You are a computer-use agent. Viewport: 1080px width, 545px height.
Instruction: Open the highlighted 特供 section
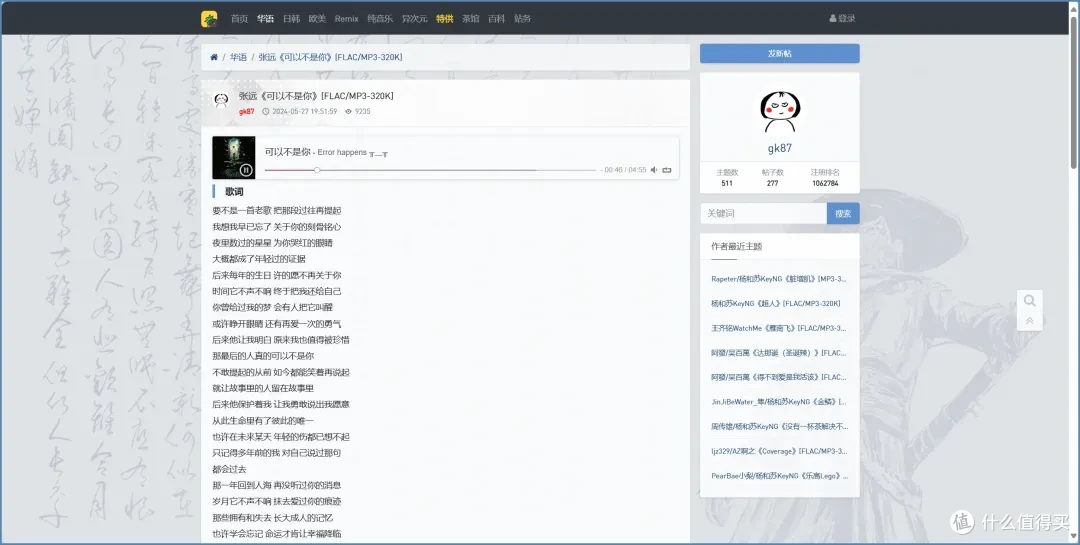(x=444, y=19)
